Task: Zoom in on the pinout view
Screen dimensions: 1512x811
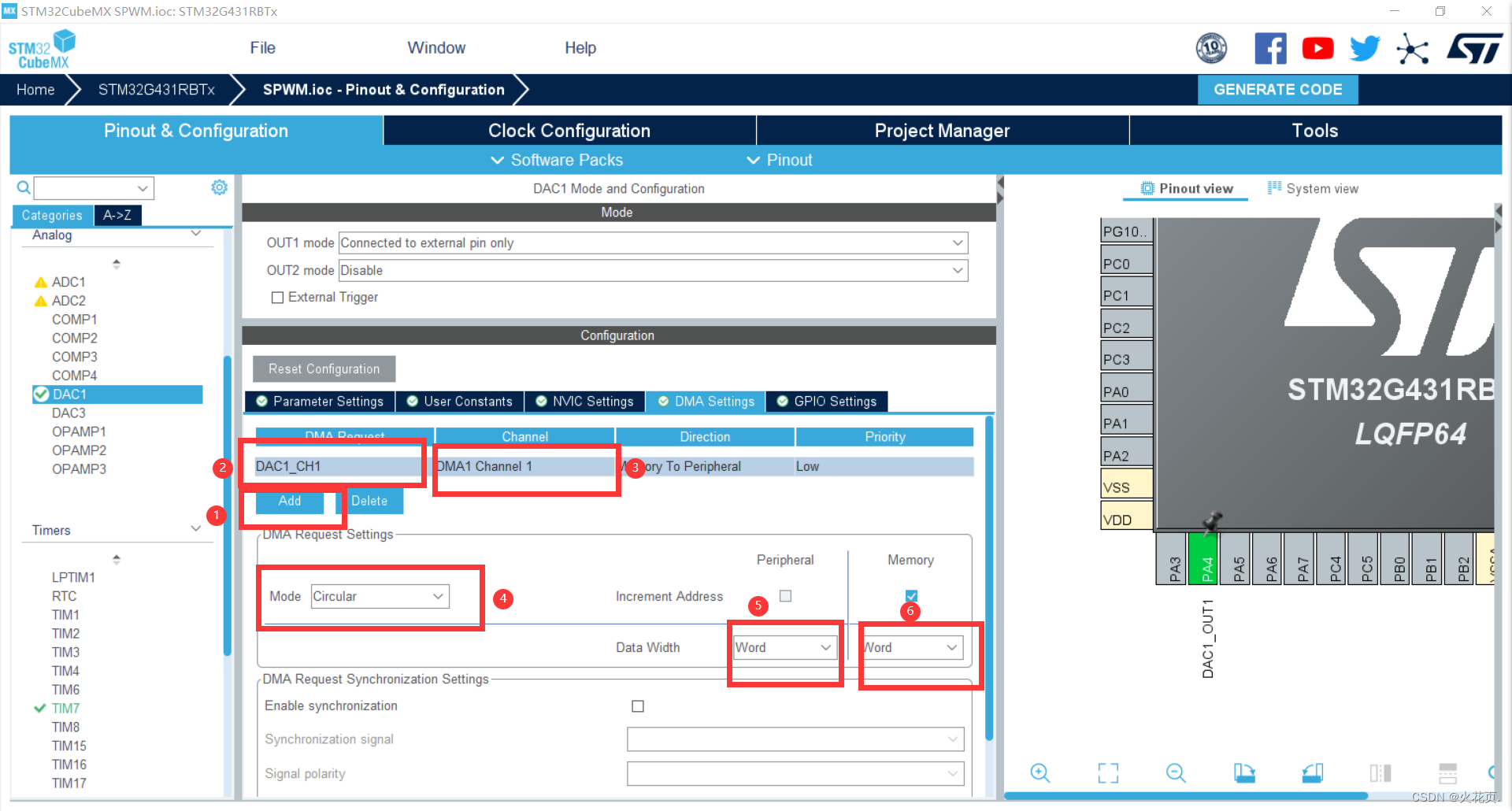Action: [x=1039, y=772]
